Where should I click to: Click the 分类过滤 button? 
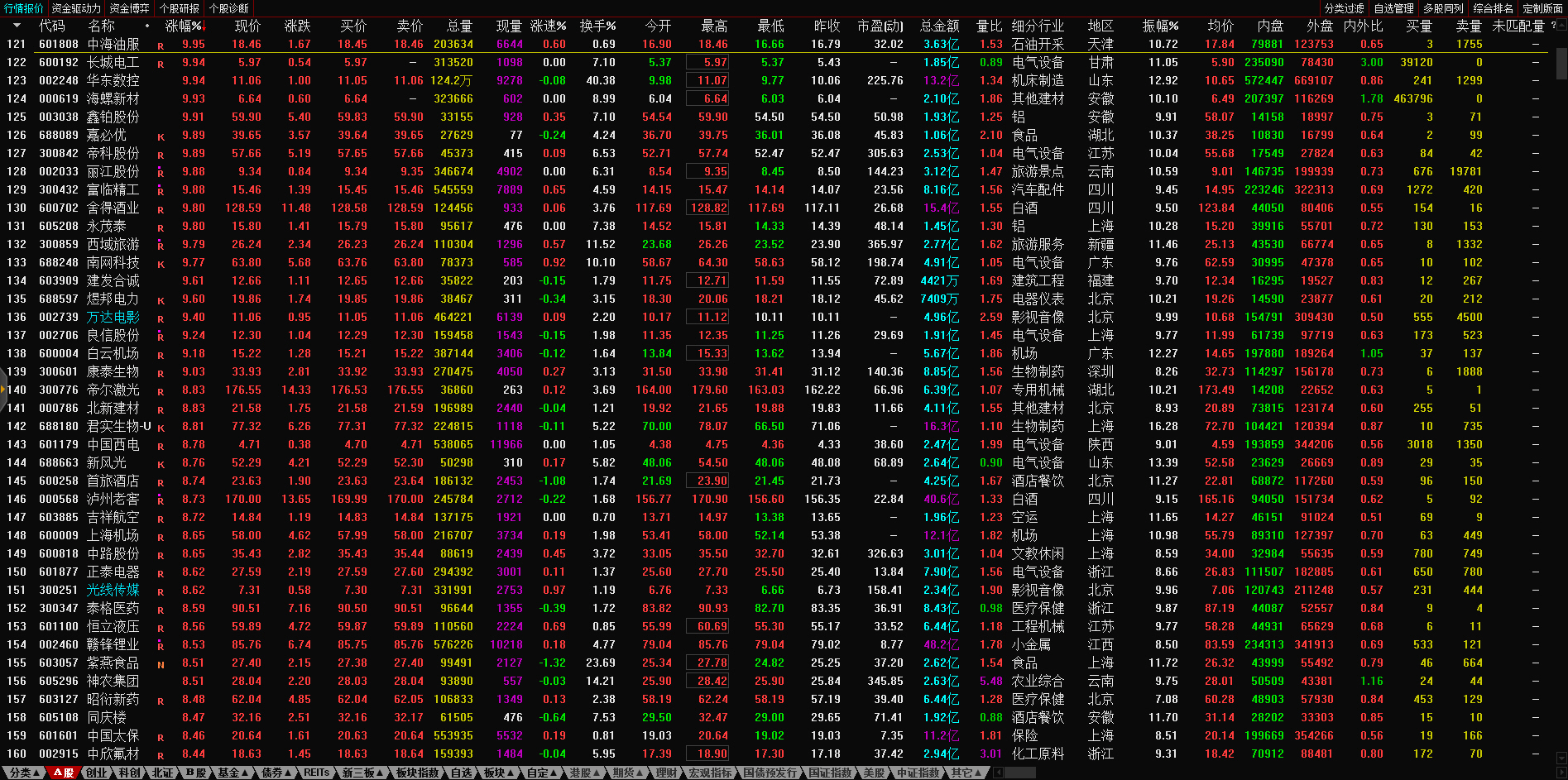point(1344,8)
